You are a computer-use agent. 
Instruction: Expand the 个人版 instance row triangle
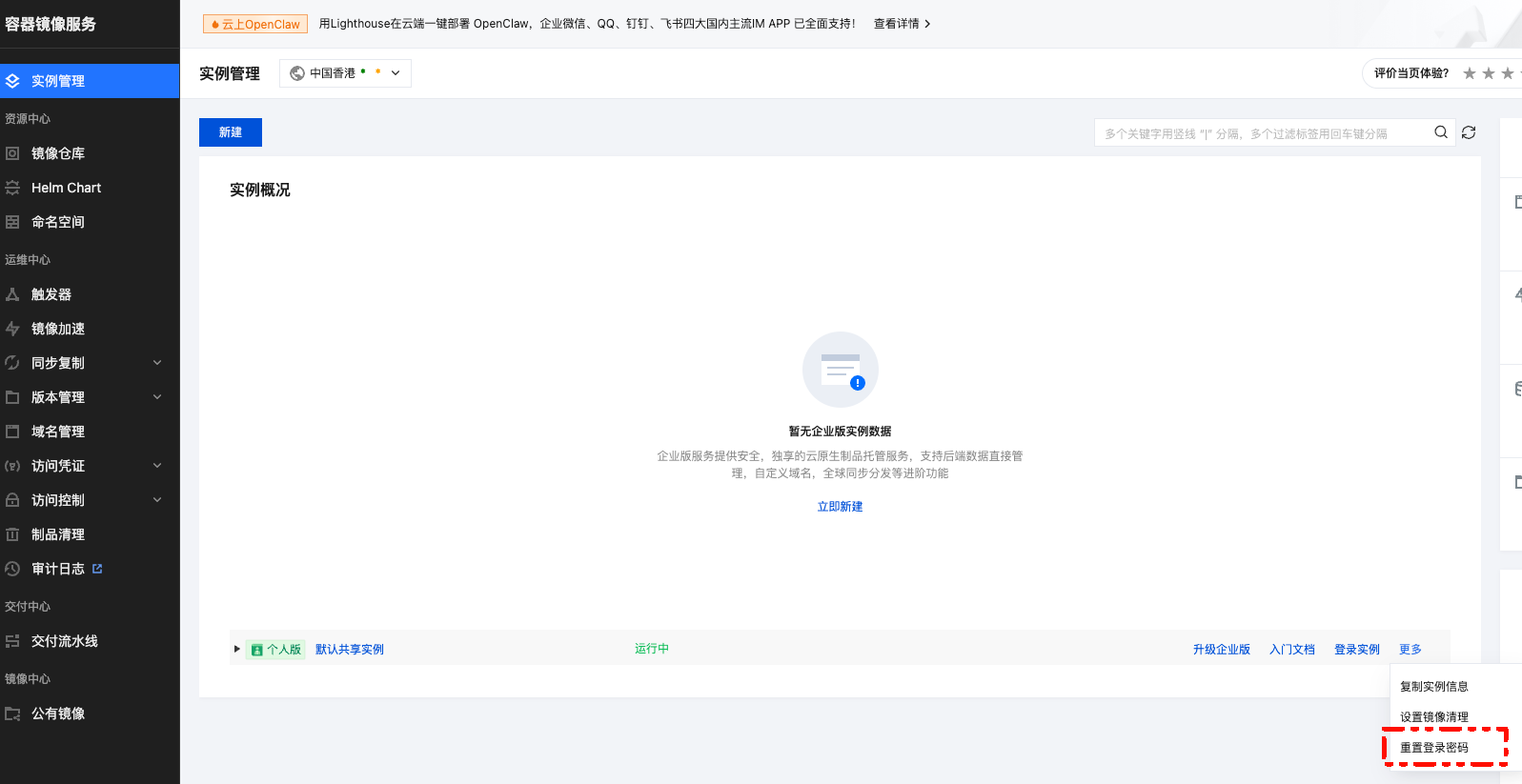click(237, 649)
